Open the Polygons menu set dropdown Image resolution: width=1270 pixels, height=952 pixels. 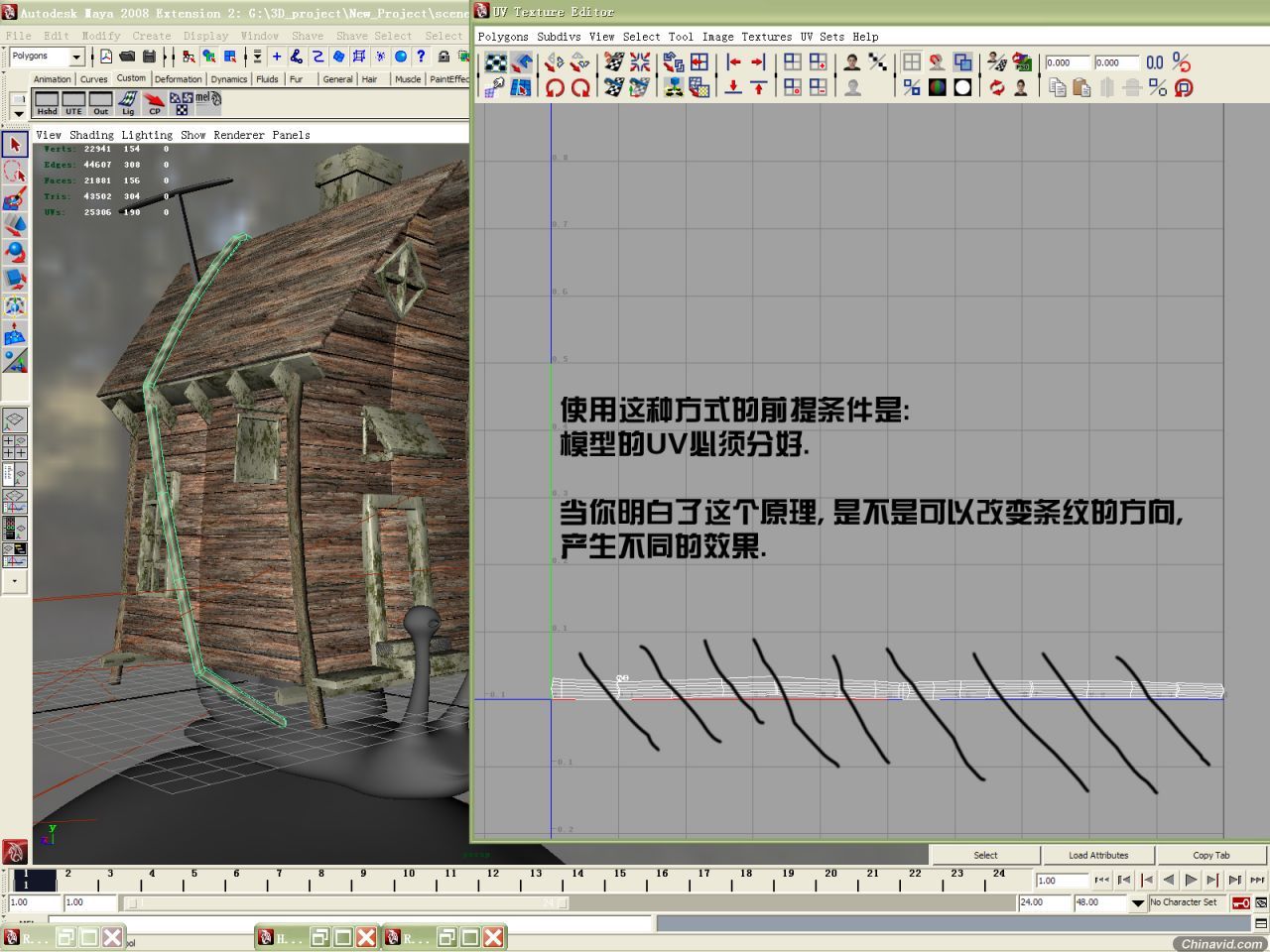click(75, 57)
